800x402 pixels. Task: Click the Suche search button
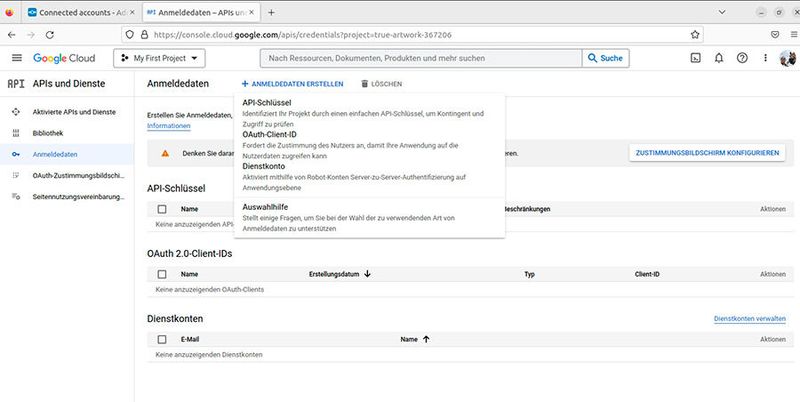pos(606,58)
